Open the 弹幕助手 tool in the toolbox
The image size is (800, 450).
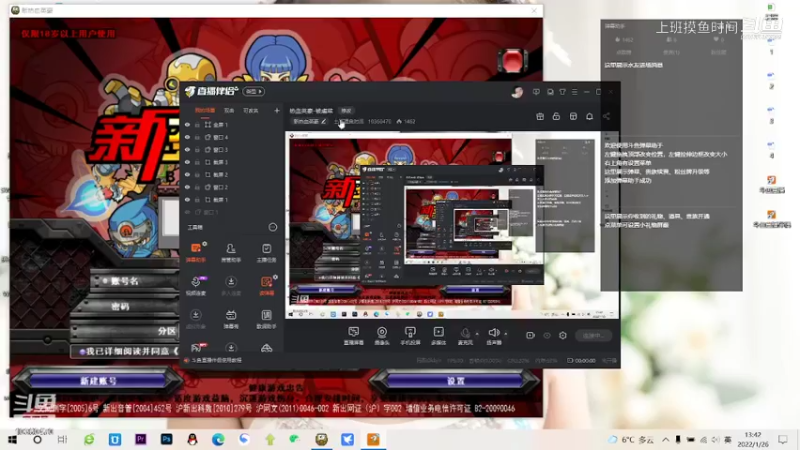tap(196, 252)
